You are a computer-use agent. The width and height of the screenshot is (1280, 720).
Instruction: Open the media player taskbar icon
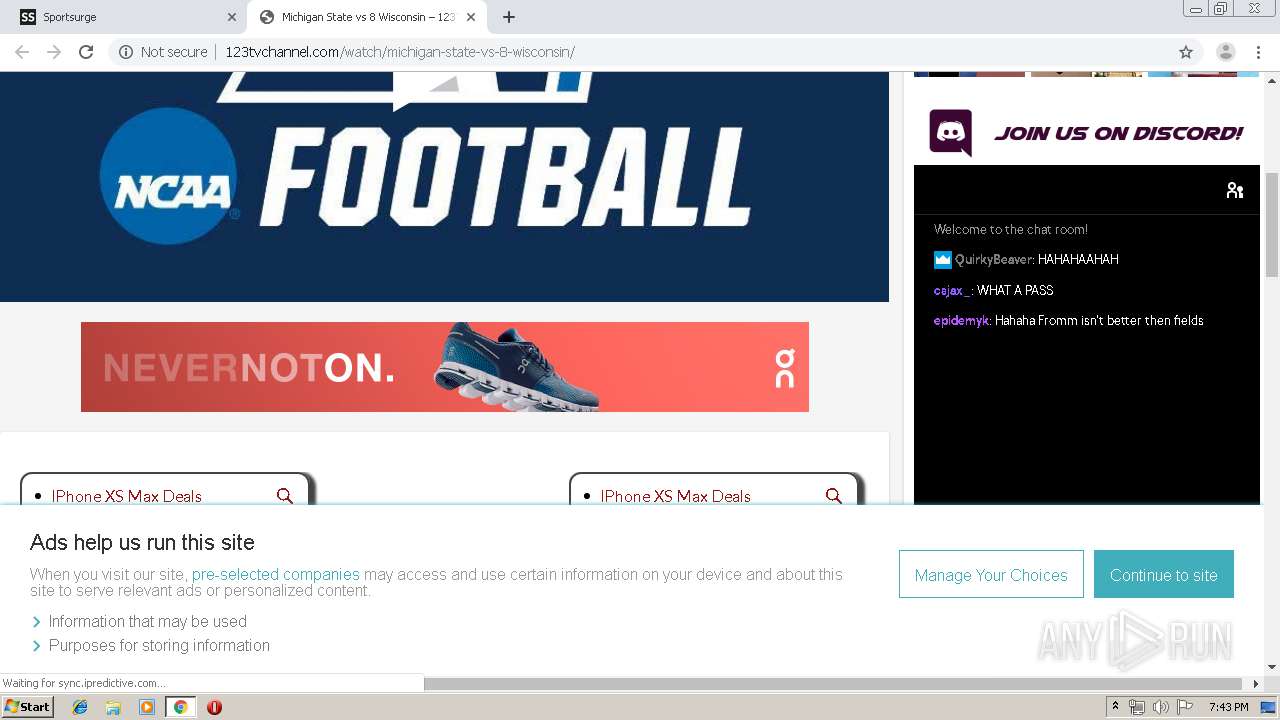click(x=147, y=707)
